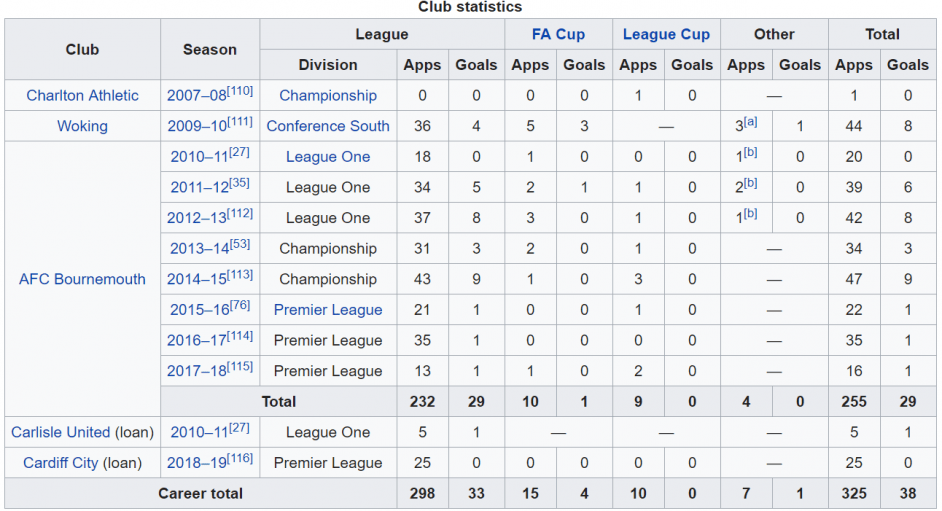Click the Premier League link for 2015–16

[x=328, y=310]
